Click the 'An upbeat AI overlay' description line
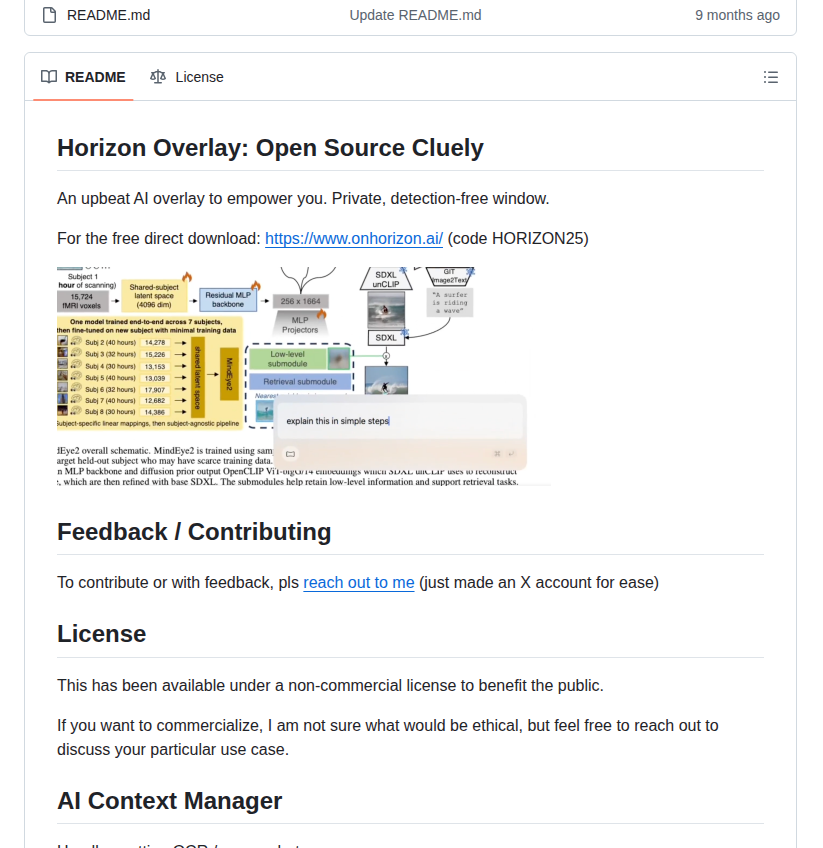 pyautogui.click(x=303, y=198)
